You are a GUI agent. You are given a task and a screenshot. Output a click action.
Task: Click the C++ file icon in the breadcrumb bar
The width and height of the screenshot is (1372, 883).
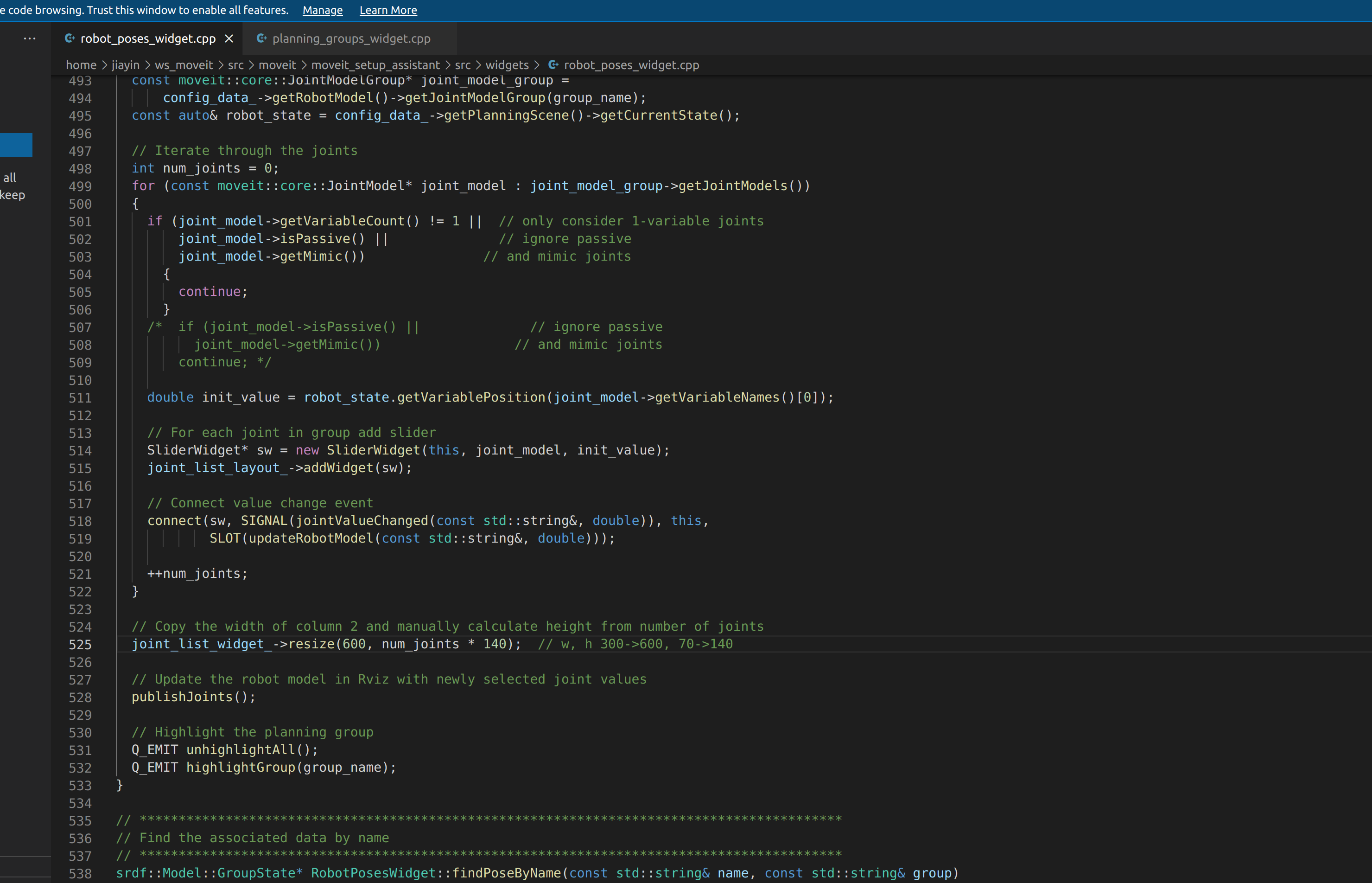553,65
